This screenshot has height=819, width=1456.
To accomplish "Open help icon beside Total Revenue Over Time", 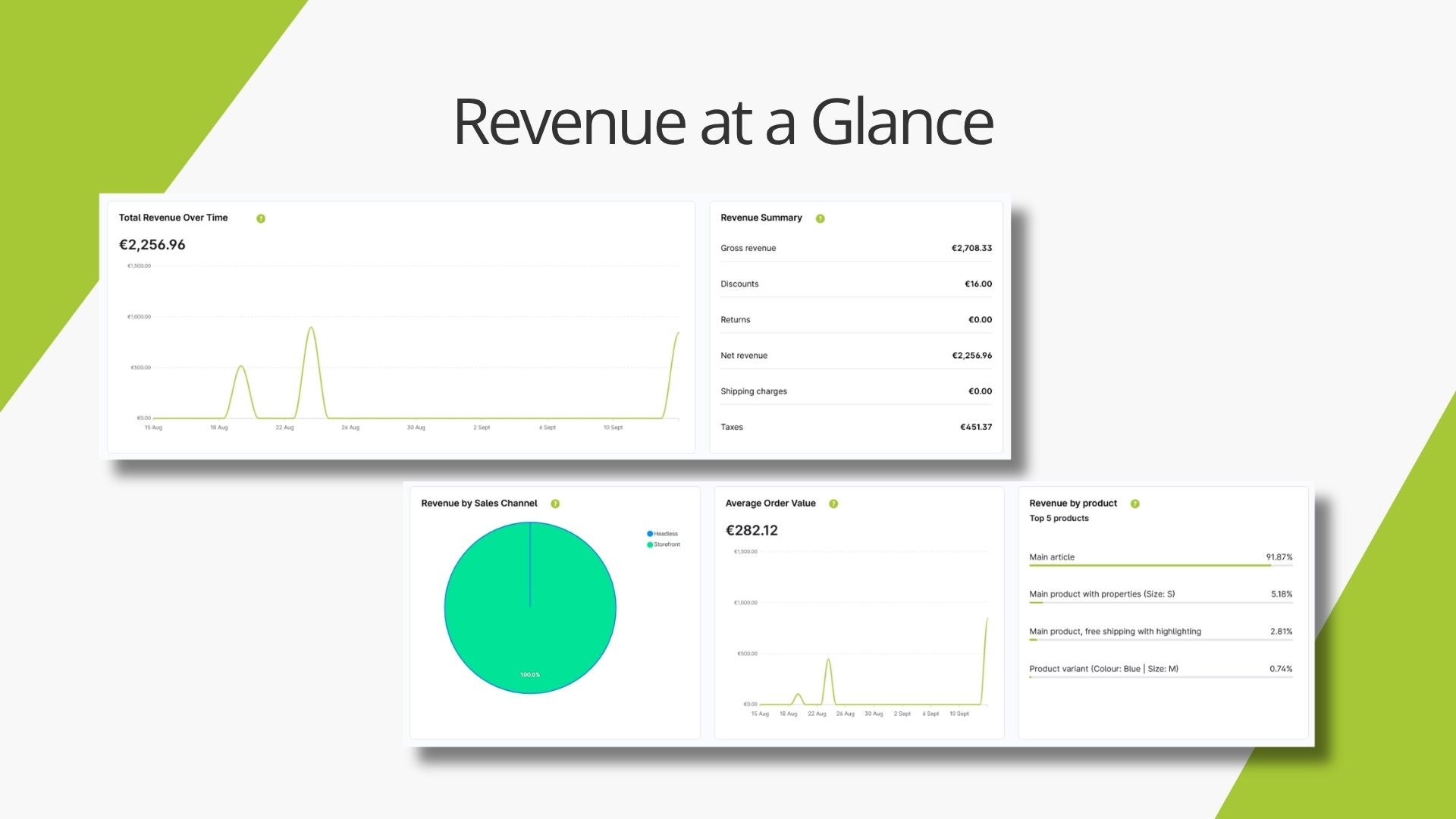I will [x=261, y=218].
